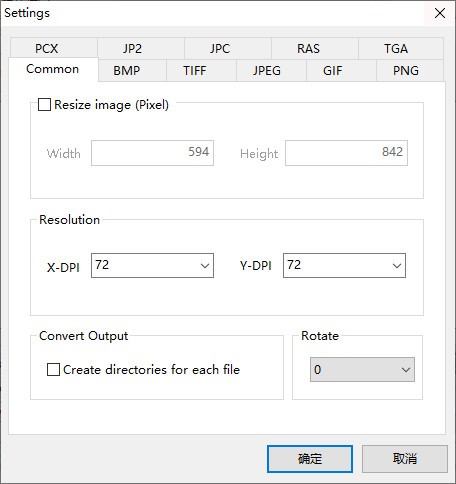Select the Common tab
Image resolution: width=456 pixels, height=484 pixels.
click(x=53, y=69)
